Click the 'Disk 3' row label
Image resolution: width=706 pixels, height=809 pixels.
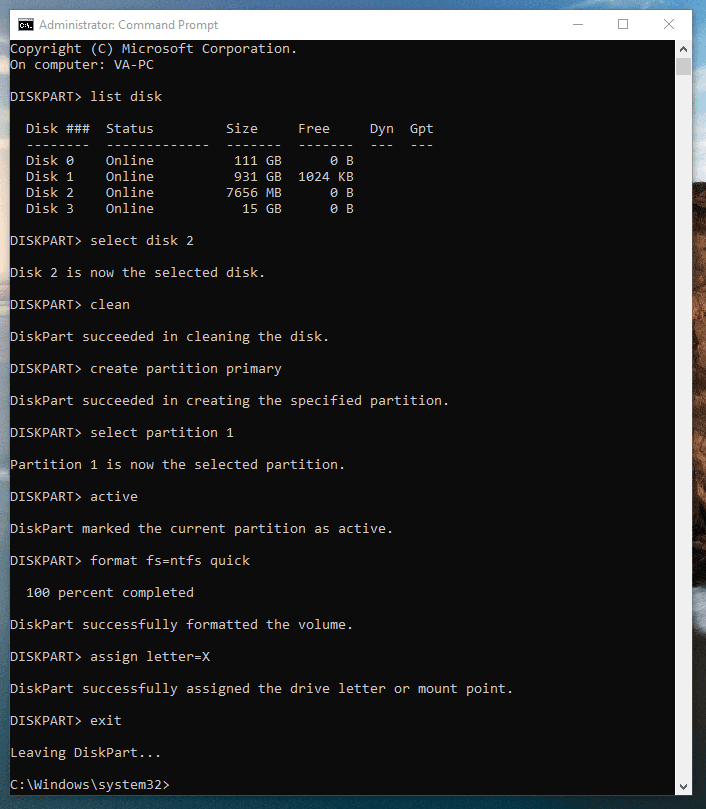pyautogui.click(x=50, y=209)
